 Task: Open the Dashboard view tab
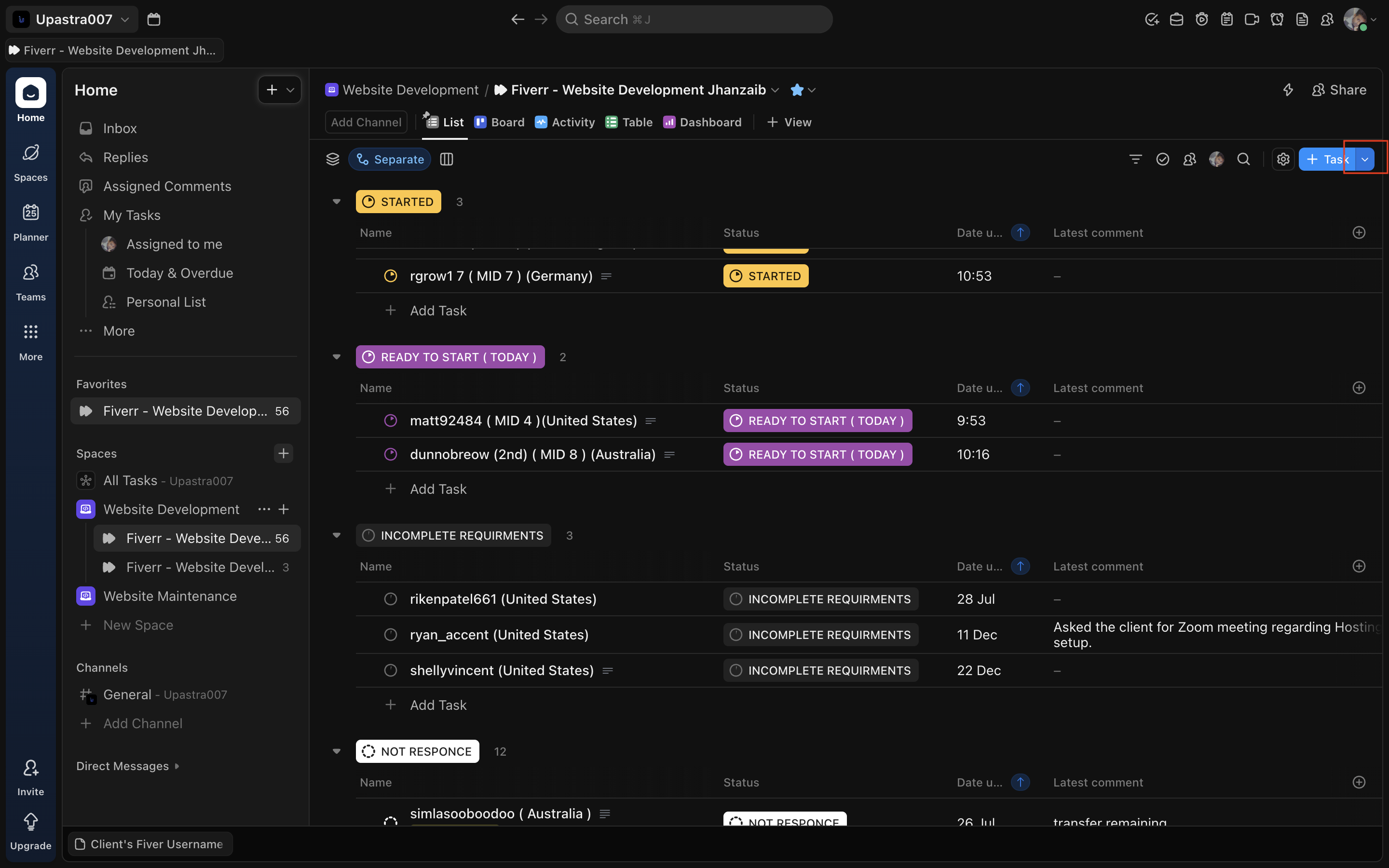pyautogui.click(x=703, y=122)
